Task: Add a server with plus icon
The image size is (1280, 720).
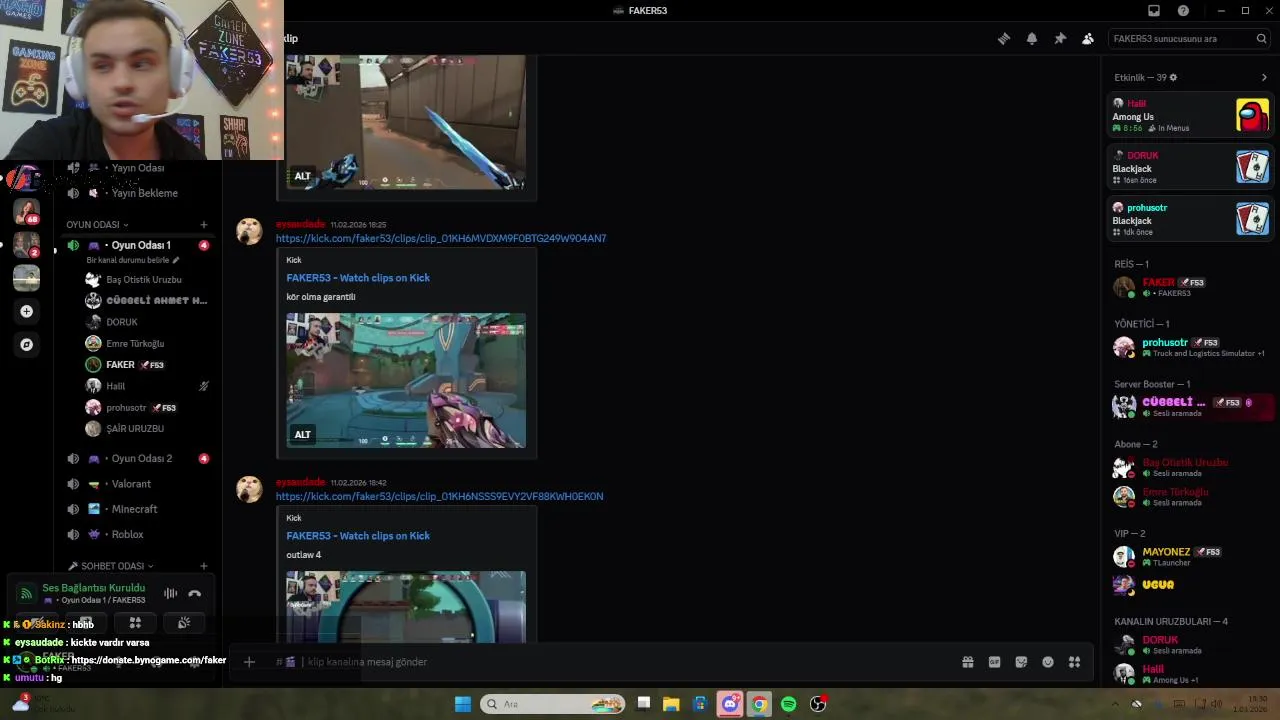Action: [x=26, y=311]
